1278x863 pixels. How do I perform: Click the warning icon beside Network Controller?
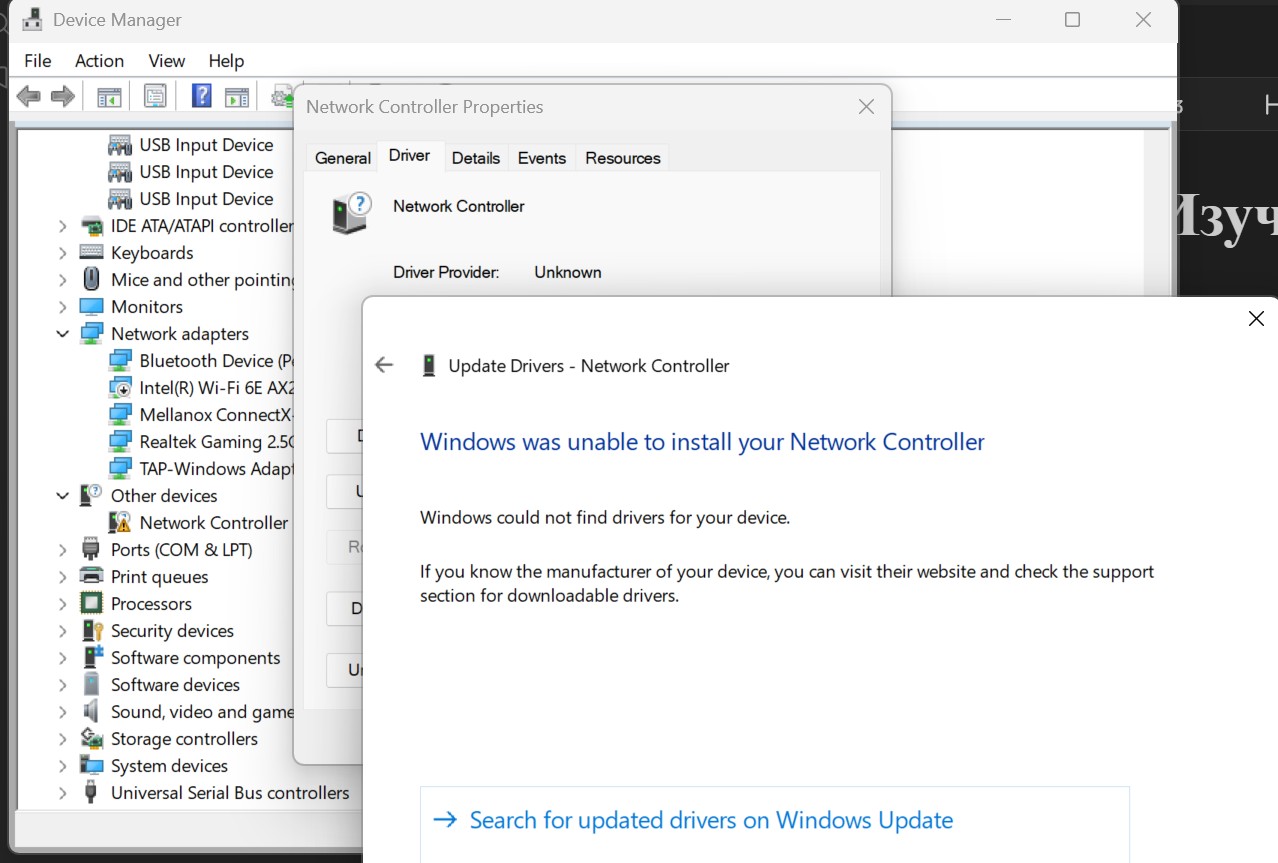coord(120,523)
